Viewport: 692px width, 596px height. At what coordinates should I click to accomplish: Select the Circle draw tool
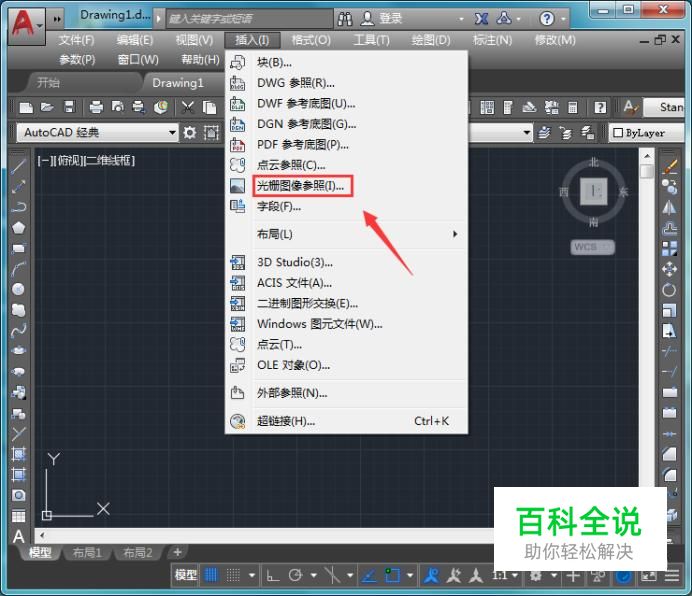coord(18,289)
